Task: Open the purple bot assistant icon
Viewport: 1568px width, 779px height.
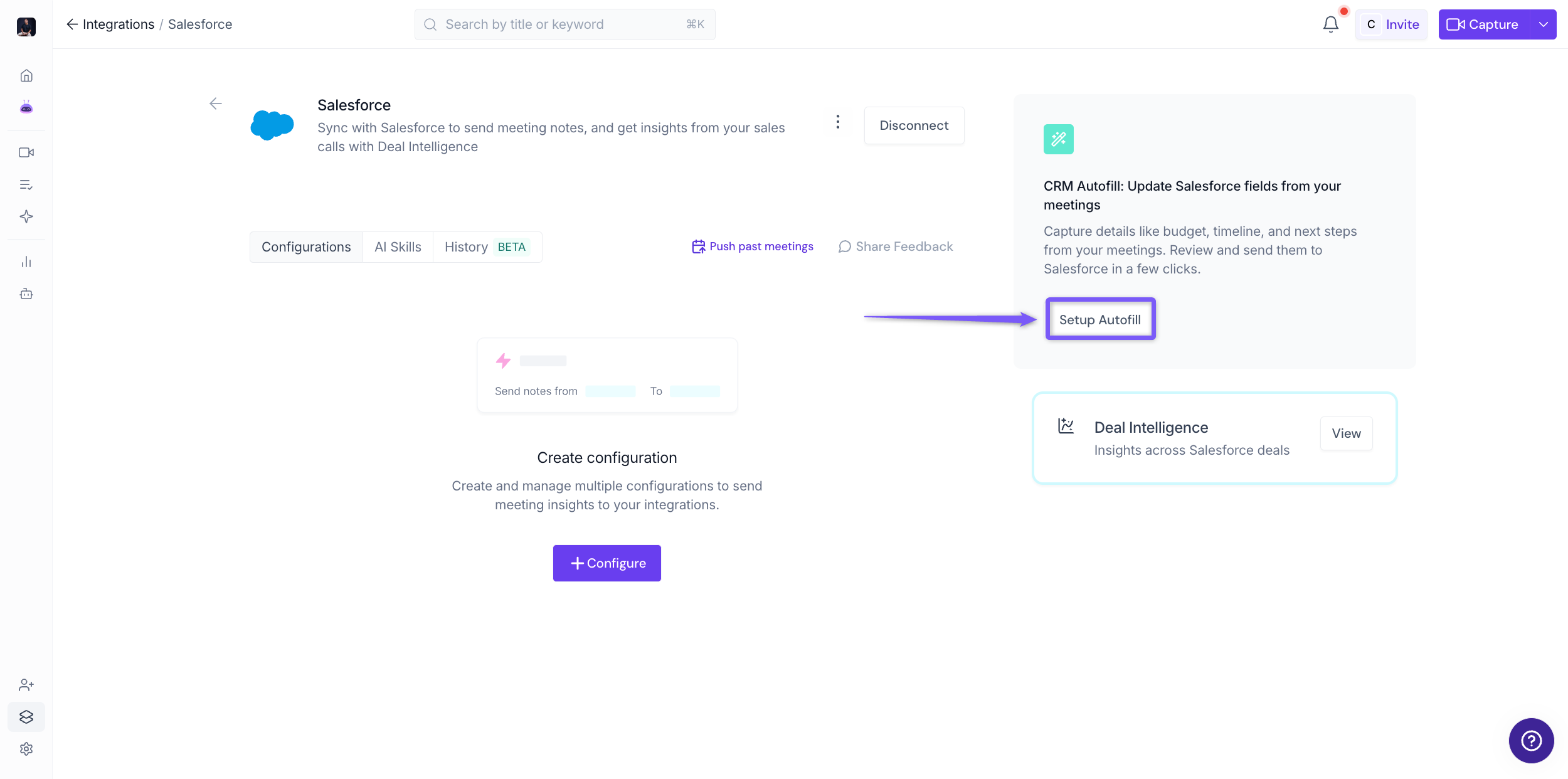Action: (26, 107)
